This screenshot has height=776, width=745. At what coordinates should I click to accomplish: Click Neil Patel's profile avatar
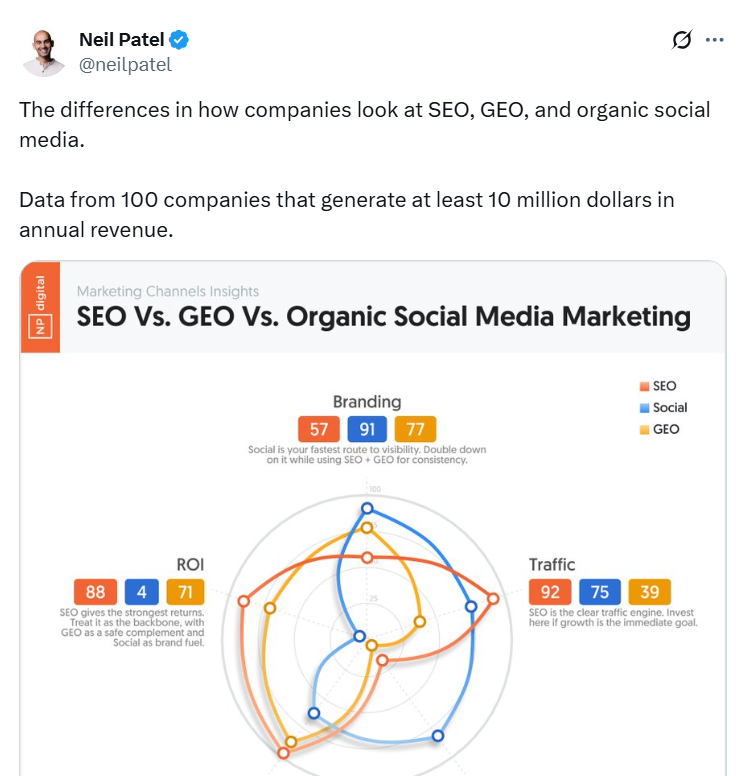coord(46,52)
